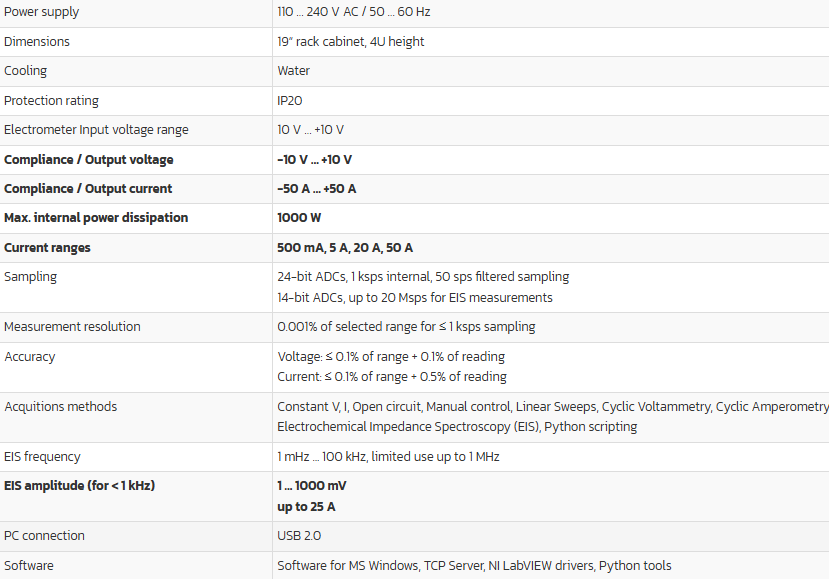This screenshot has height=579, width=829.
Task: Select the '14-bit ADCs, up to 20 Msps' line
Action: 414,297
